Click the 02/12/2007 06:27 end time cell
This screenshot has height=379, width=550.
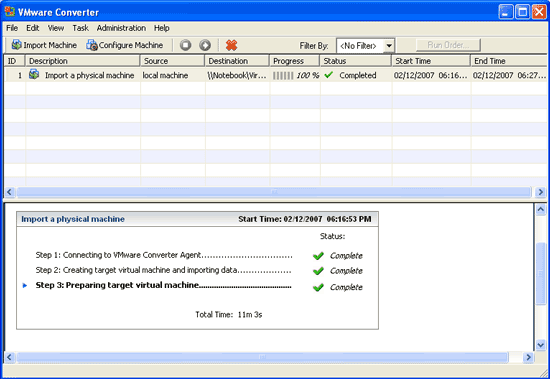(x=509, y=75)
